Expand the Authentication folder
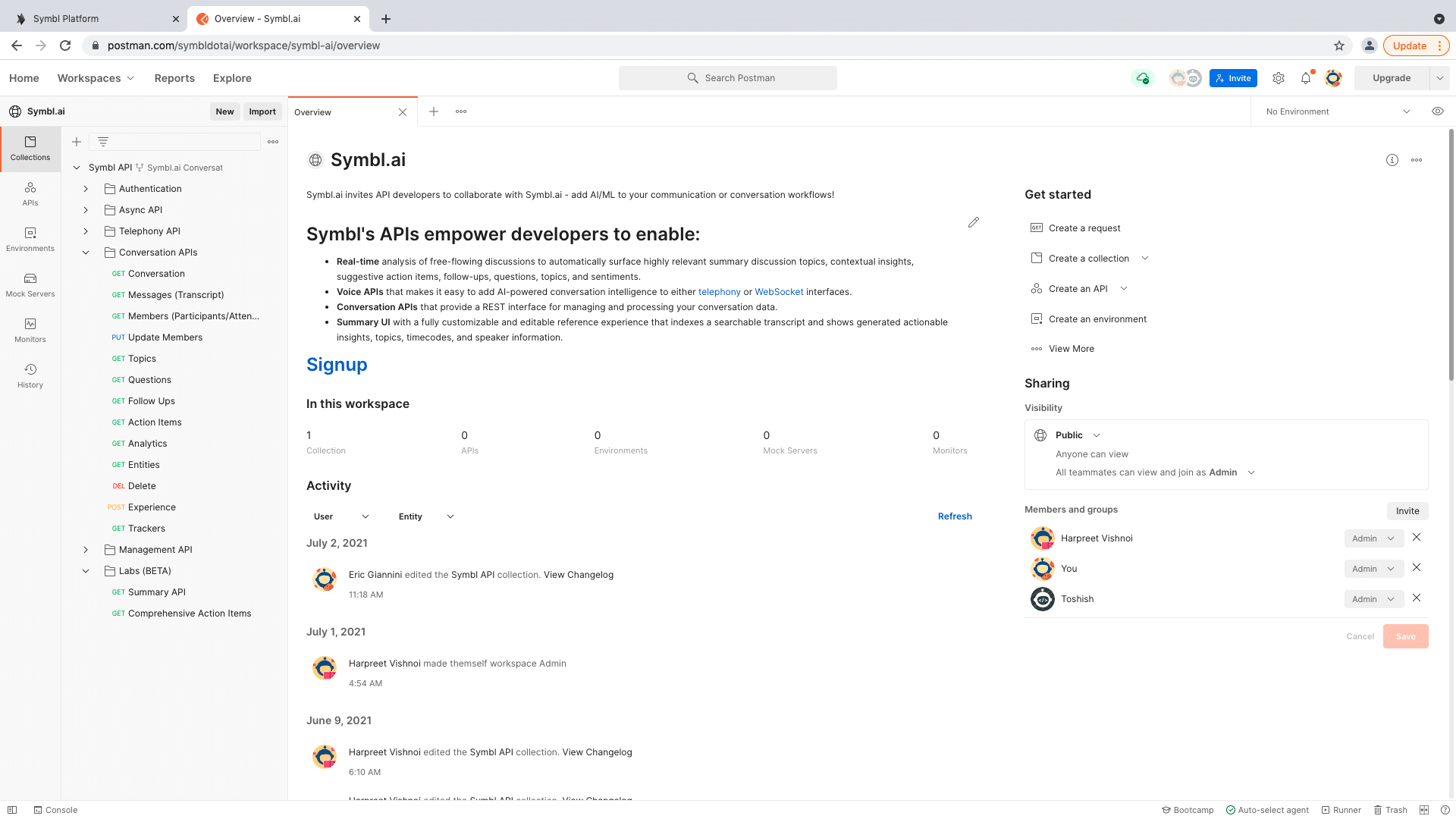Viewport: 1456px width, 819px height. [x=86, y=189]
